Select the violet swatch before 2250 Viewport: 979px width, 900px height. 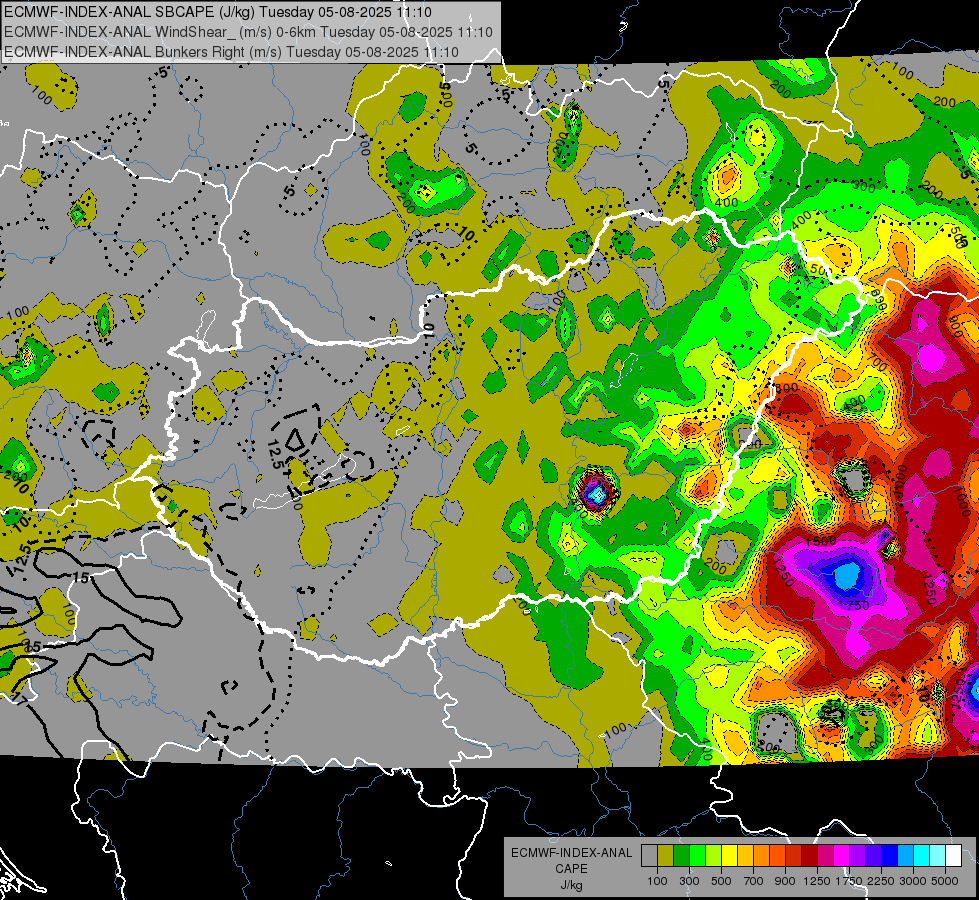coord(873,856)
